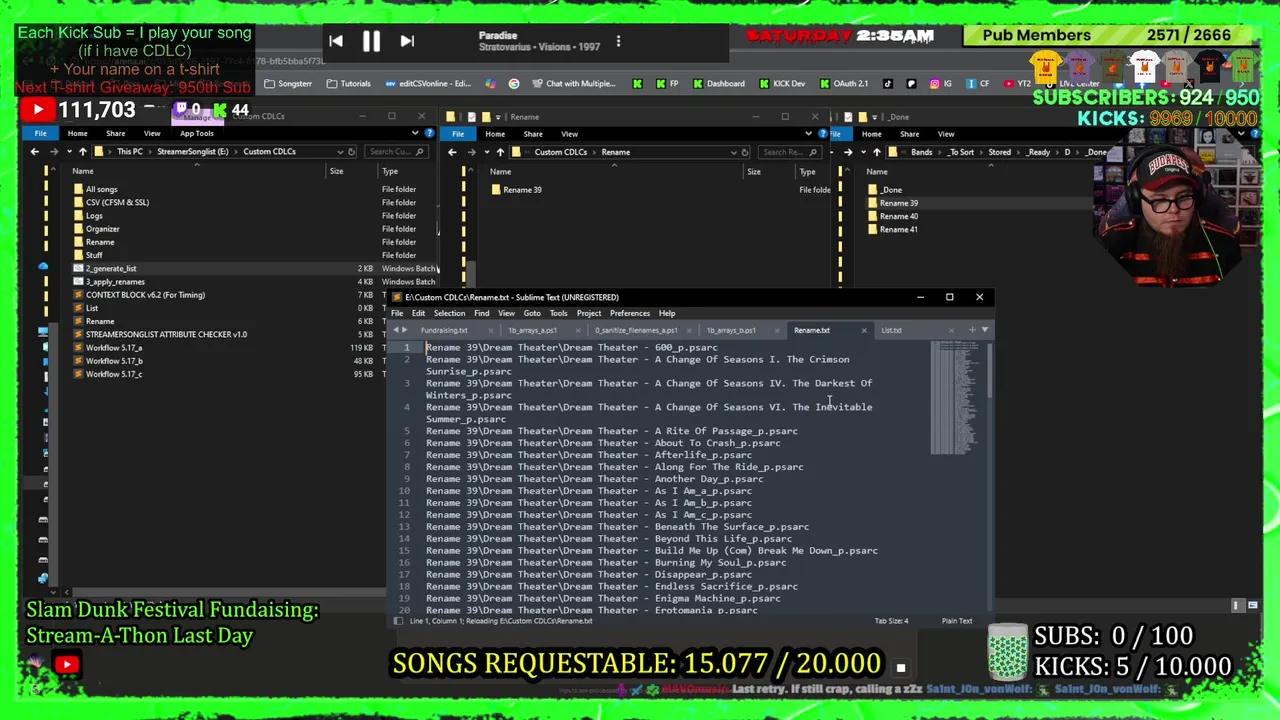Change the Plain Text syntax in status bar
1280x720 pixels.
[957, 621]
